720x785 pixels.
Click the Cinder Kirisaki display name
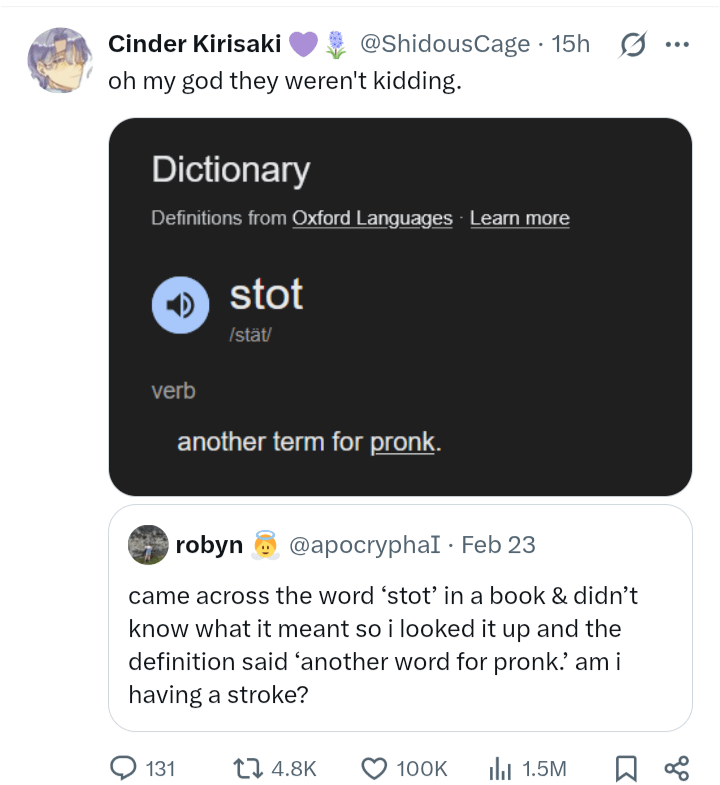[x=195, y=44]
